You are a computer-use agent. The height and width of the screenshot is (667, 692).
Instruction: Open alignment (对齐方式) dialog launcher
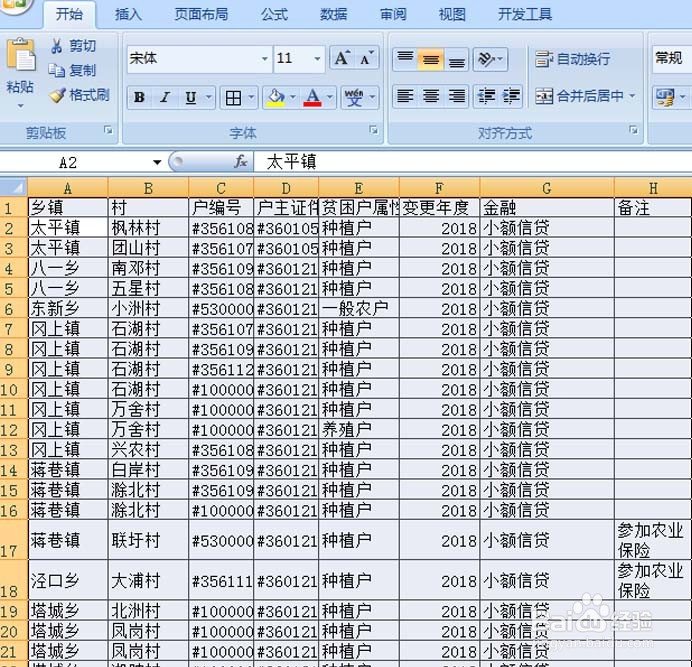(x=633, y=130)
